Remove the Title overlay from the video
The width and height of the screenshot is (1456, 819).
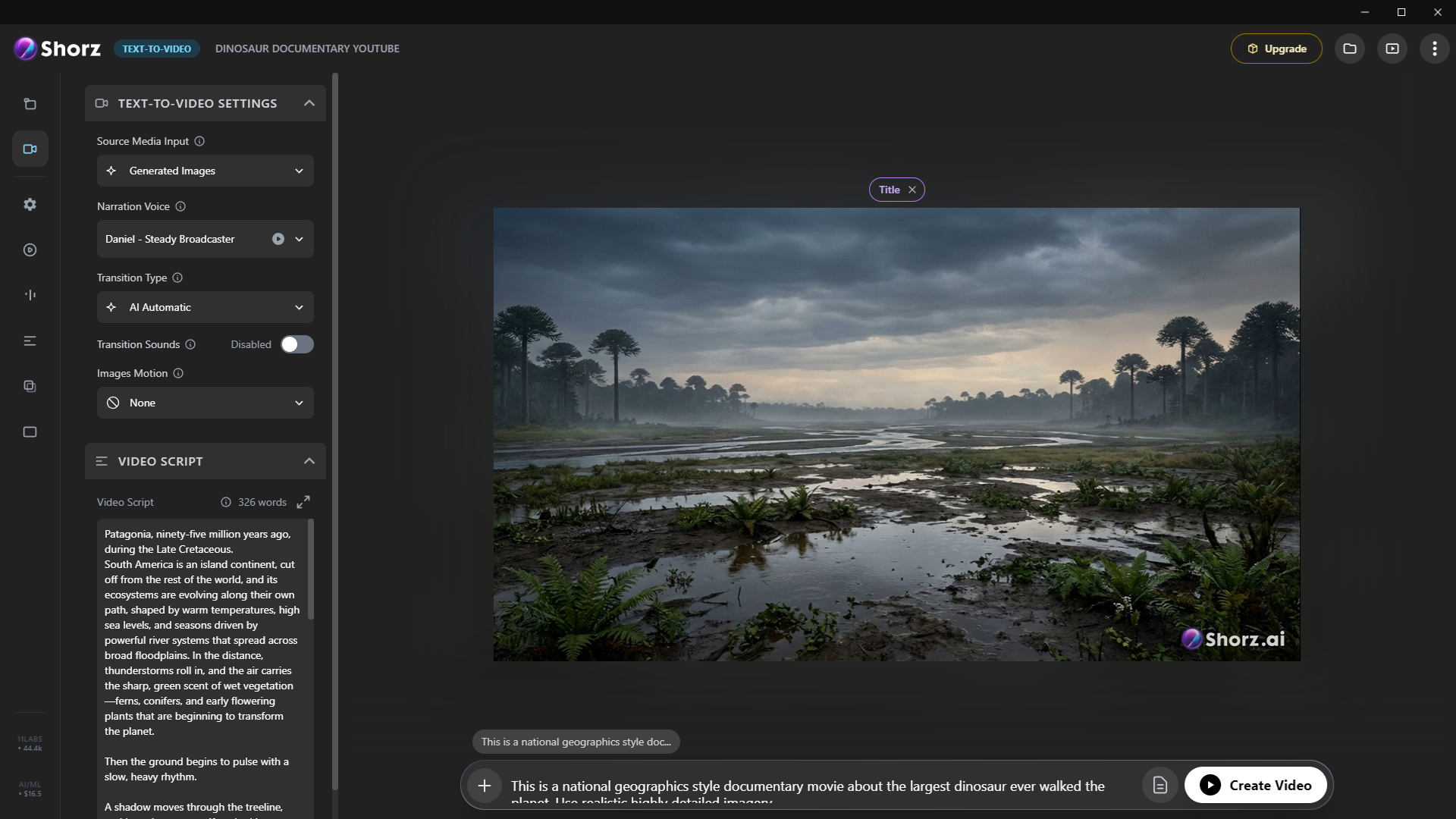[x=912, y=189]
